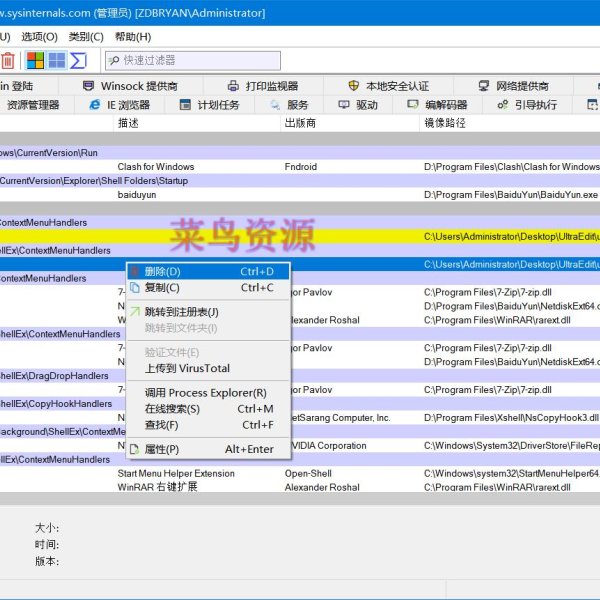This screenshot has width=600, height=600.
Task: Click the computer icon on 网络提供商 tab
Action: click(484, 86)
